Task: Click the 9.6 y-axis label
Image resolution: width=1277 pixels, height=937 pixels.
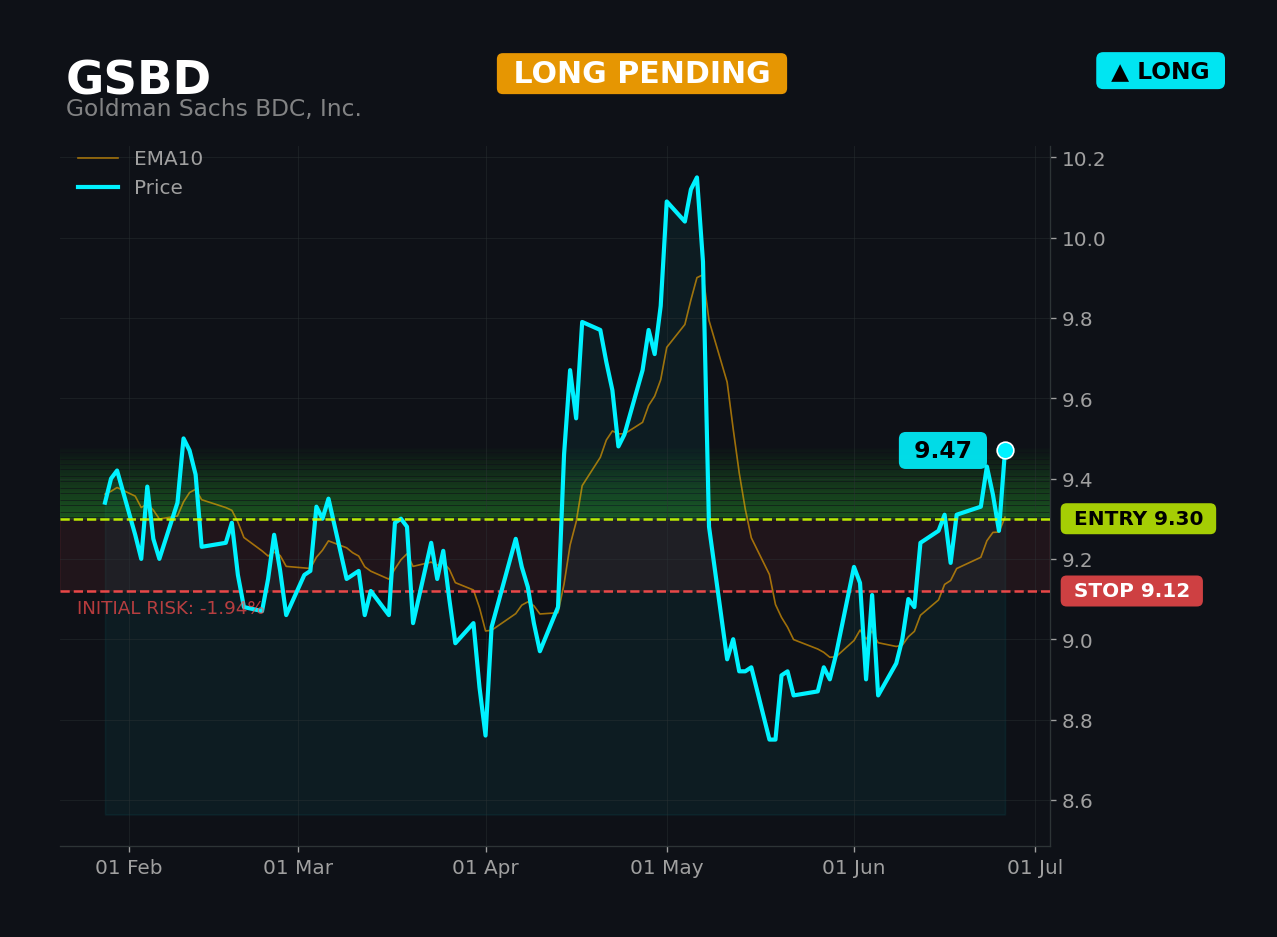Action: [x=1077, y=400]
